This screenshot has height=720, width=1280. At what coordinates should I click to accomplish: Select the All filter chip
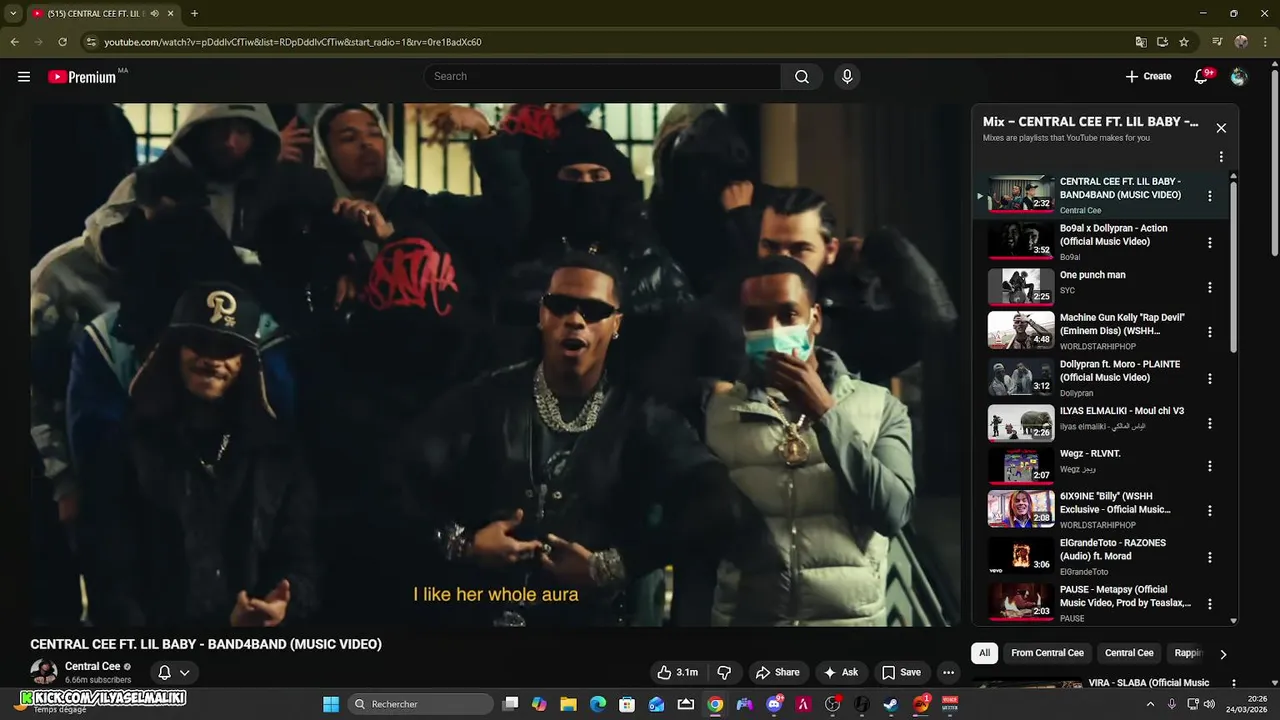[x=985, y=653]
